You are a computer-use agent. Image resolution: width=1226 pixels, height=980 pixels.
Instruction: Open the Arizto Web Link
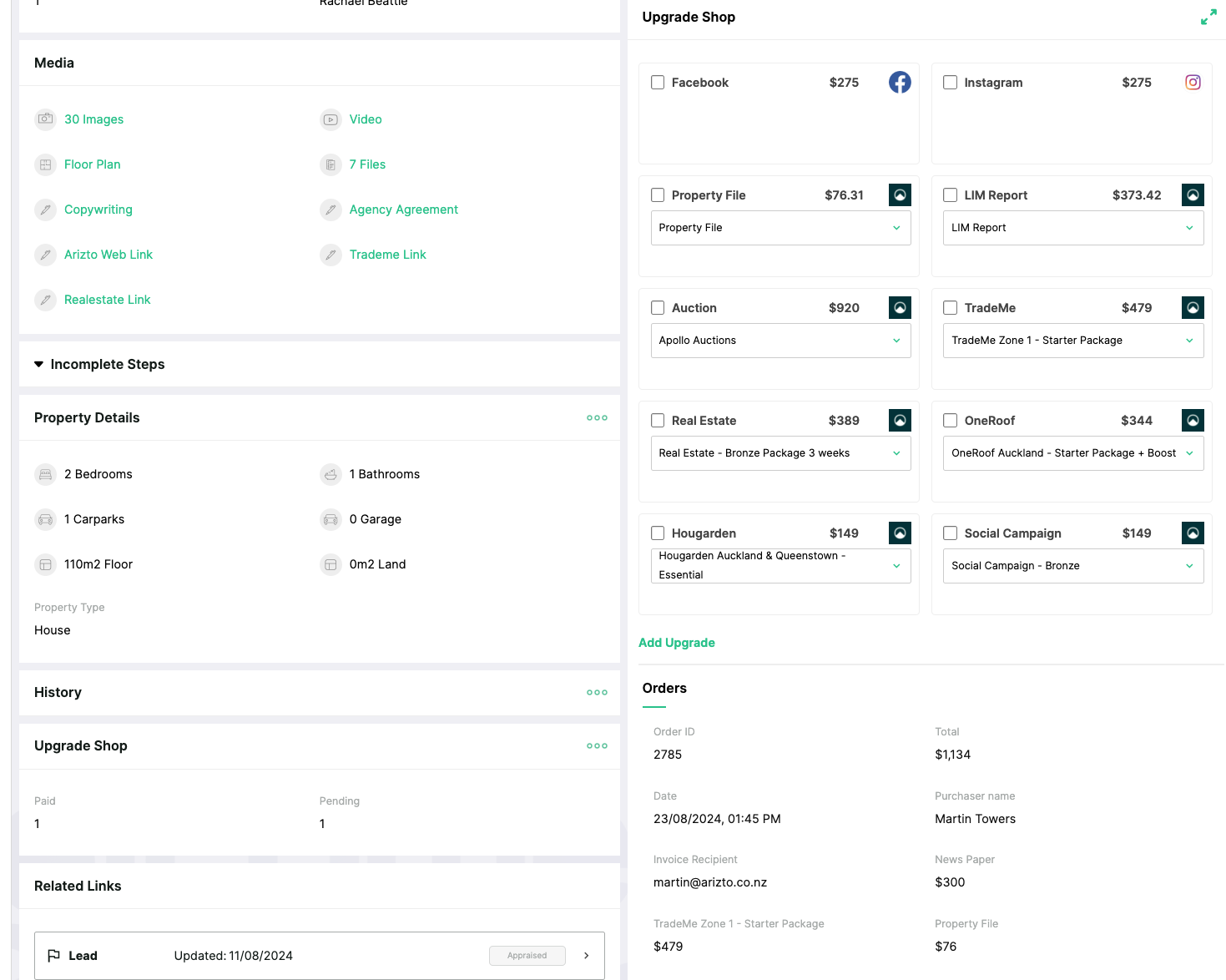coord(108,255)
